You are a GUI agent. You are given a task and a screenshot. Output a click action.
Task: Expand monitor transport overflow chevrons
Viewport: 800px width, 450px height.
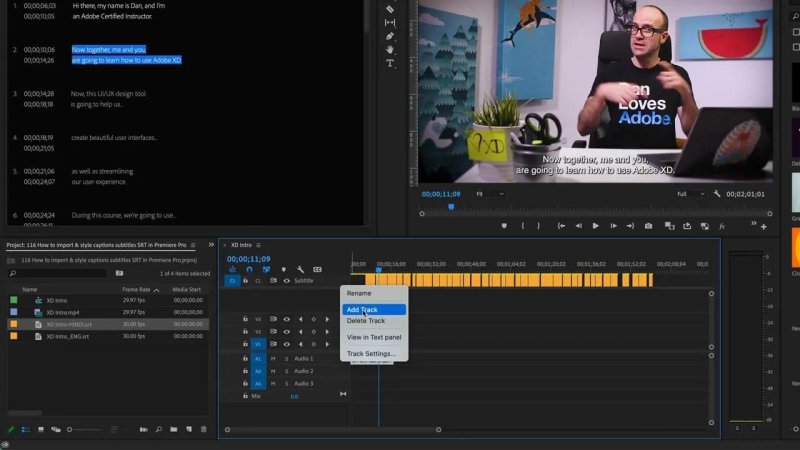pyautogui.click(x=754, y=224)
